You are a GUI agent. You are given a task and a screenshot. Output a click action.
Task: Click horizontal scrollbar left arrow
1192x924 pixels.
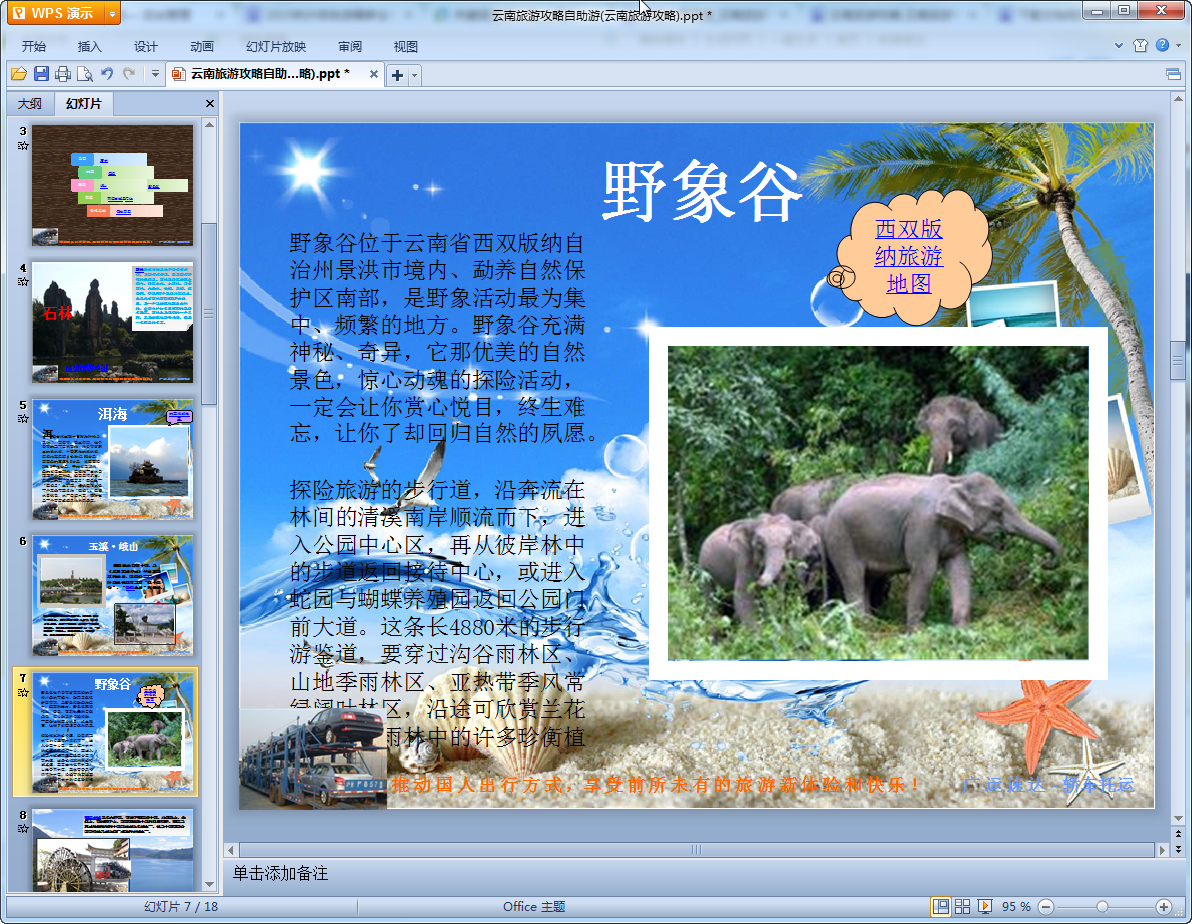coord(231,850)
